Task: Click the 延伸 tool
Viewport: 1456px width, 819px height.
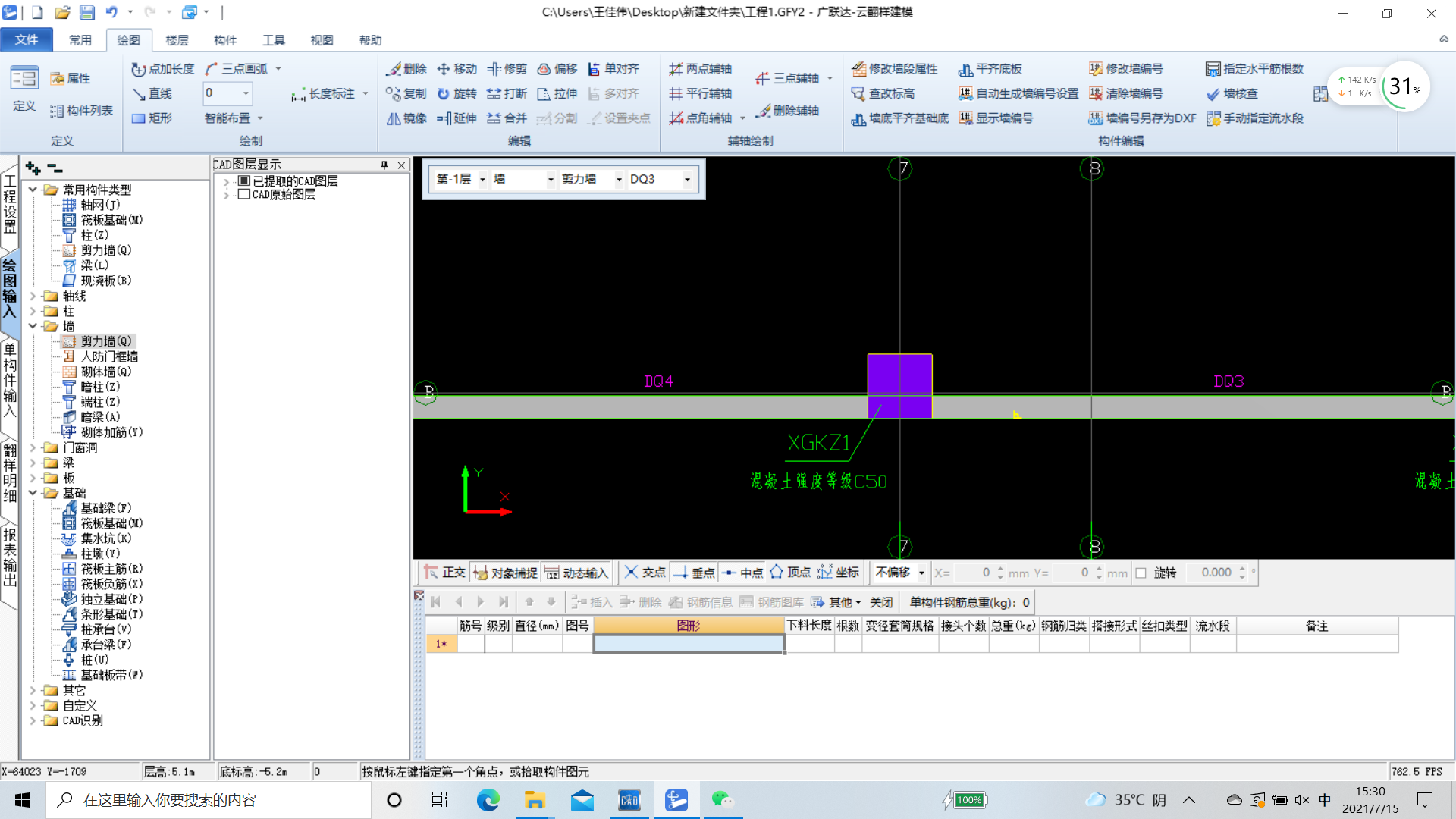Action: coord(457,118)
